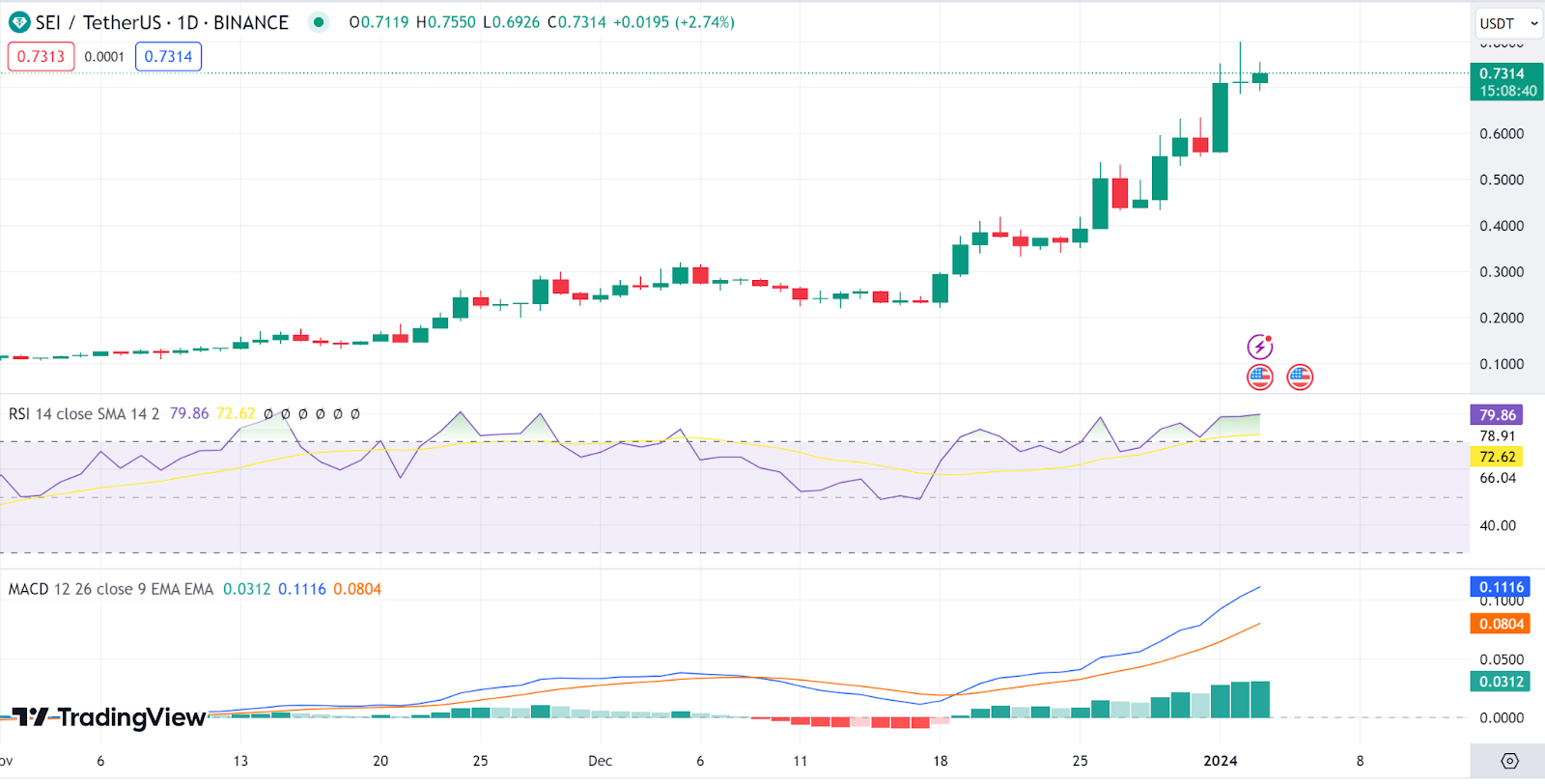
Task: Open the USDT currency dropdown
Action: (1508, 23)
